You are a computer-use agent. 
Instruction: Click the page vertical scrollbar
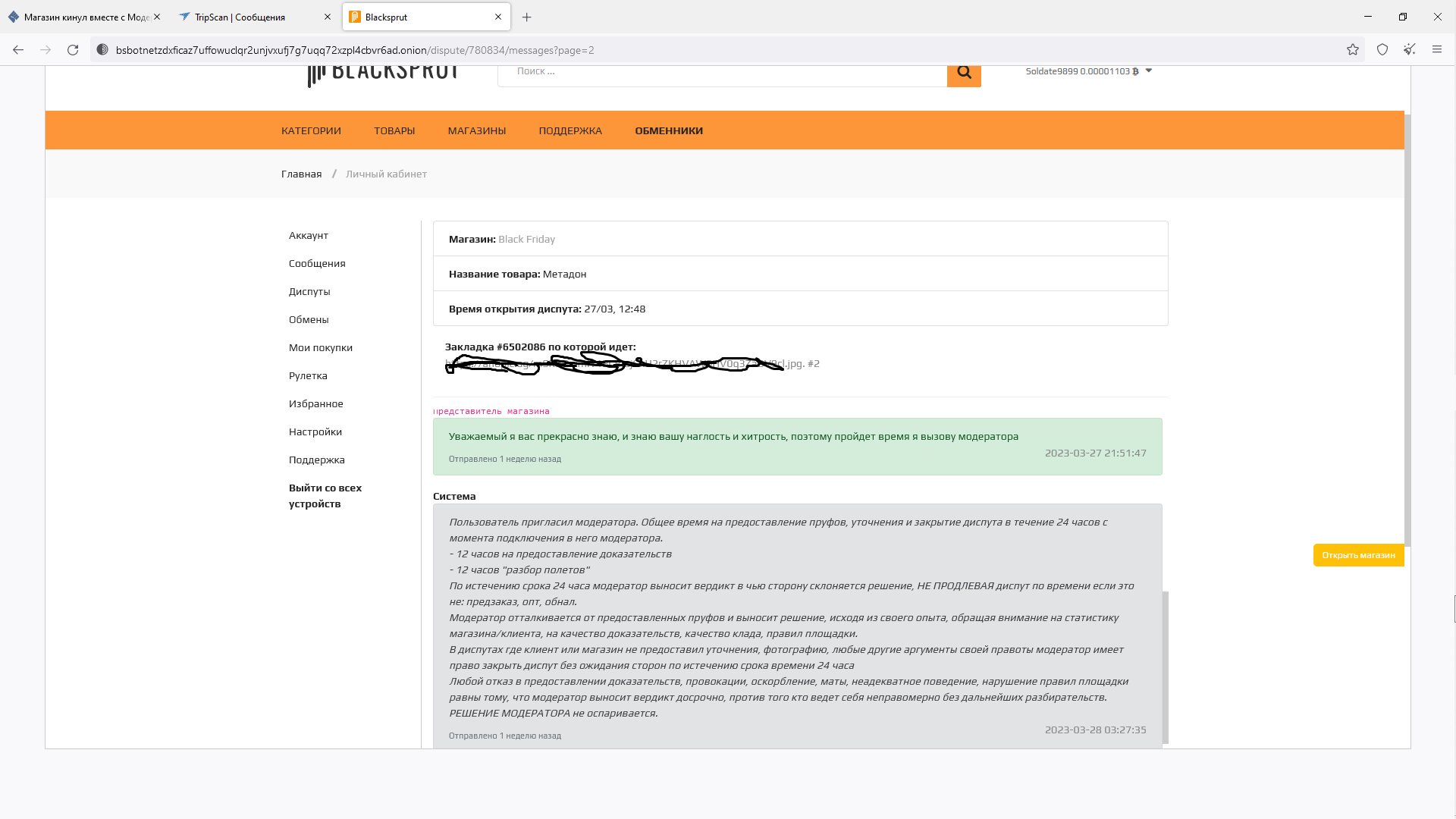click(x=1407, y=330)
